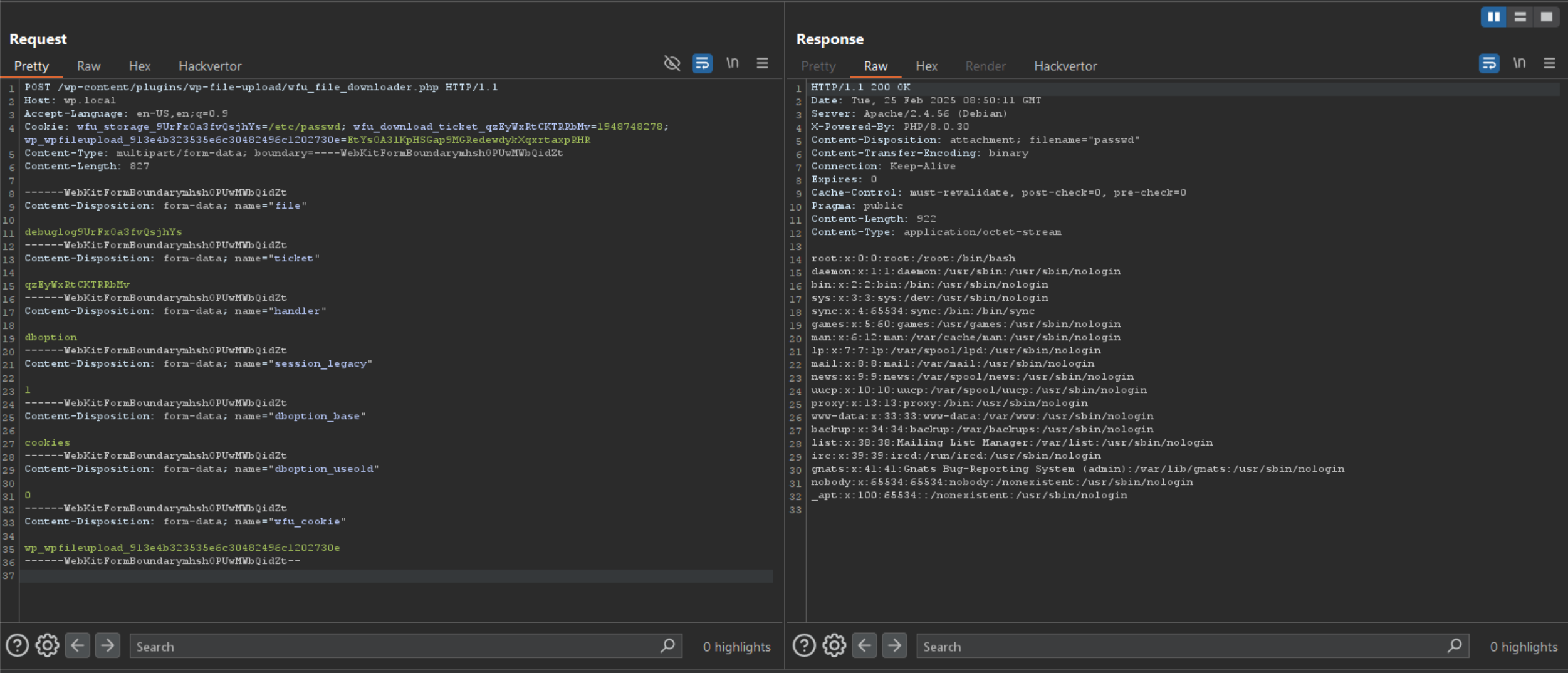Click the debuglog9UrFx0a3fvQsjhYs form value

tap(103, 232)
